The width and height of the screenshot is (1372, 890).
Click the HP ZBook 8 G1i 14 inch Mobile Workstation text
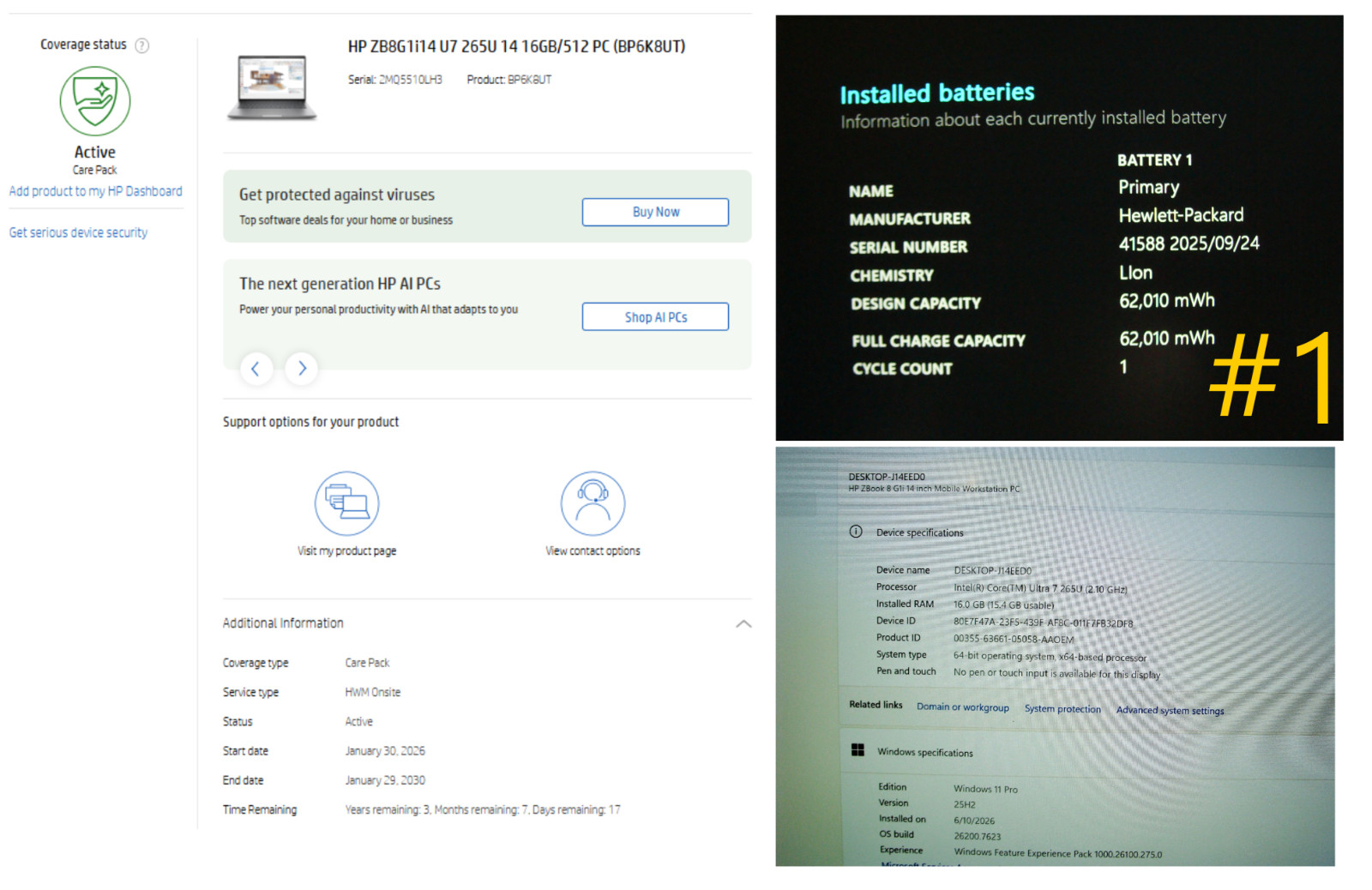tap(934, 489)
